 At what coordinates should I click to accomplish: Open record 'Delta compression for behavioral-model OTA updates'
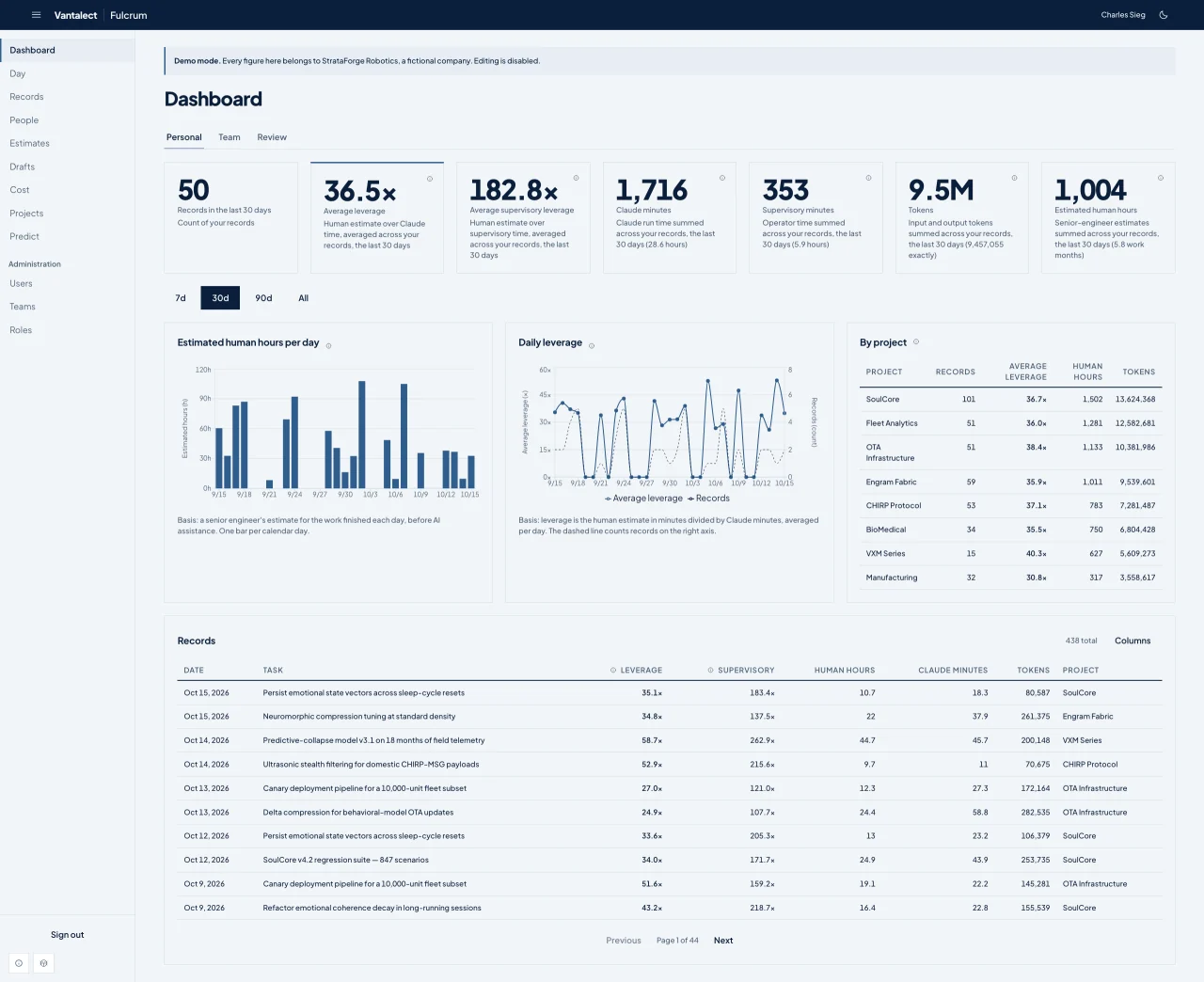(669, 813)
